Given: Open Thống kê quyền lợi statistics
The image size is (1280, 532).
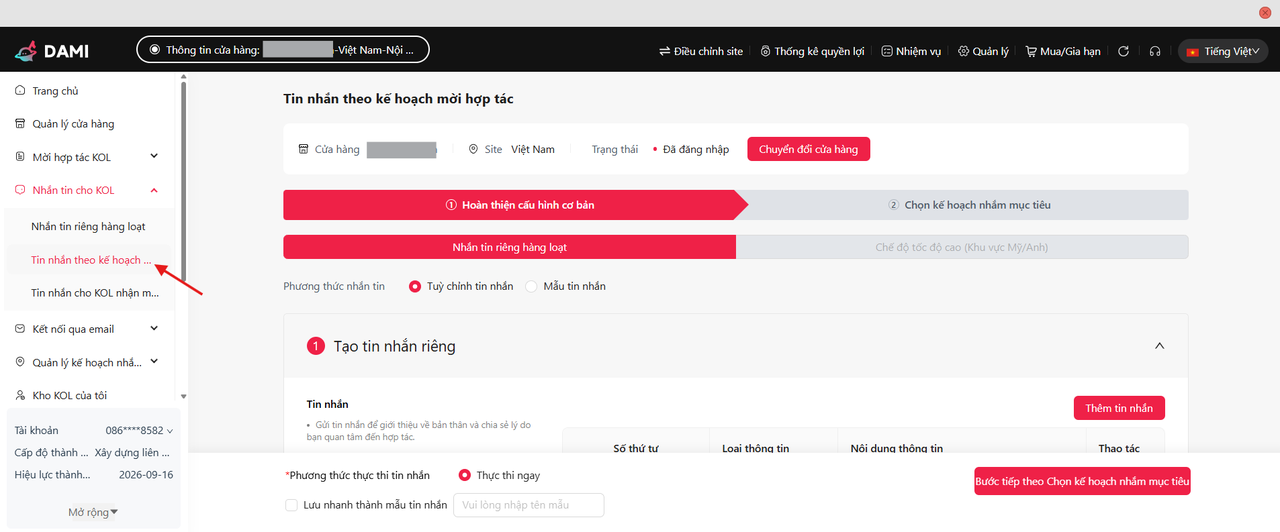Looking at the screenshot, I should [812, 51].
